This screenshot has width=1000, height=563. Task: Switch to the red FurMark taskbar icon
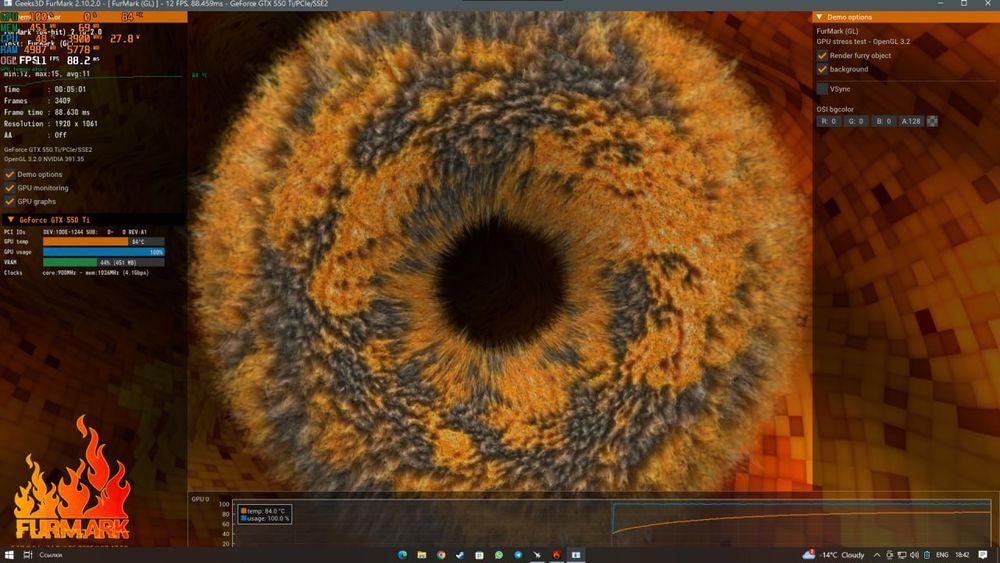(x=556, y=555)
